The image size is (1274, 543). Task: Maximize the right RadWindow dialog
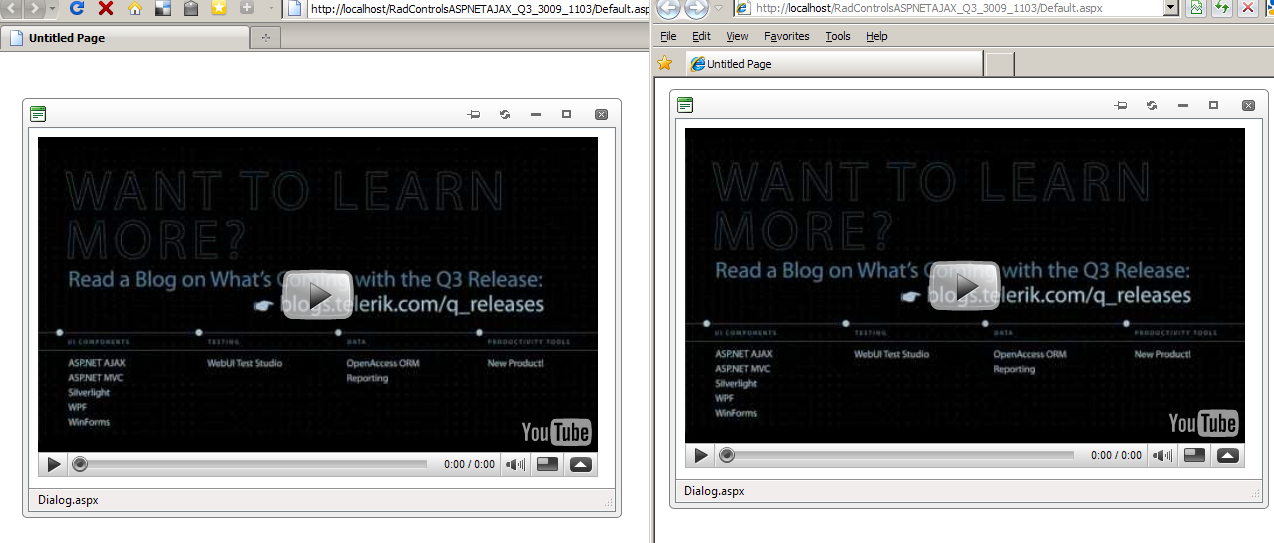(1213, 105)
